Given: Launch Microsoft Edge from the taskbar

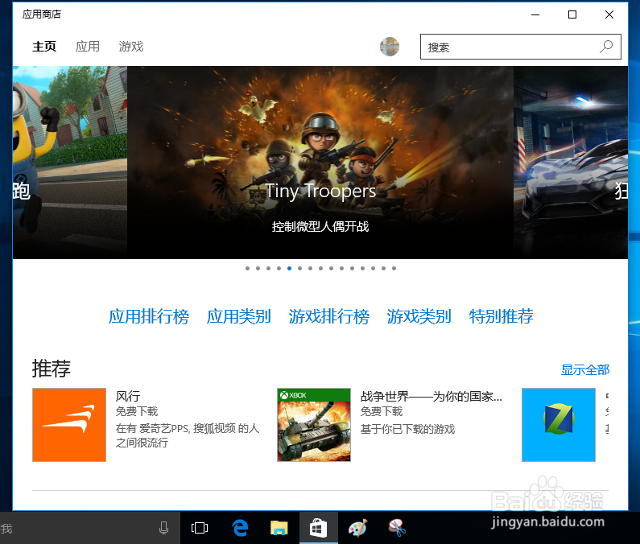Looking at the screenshot, I should tap(240, 528).
